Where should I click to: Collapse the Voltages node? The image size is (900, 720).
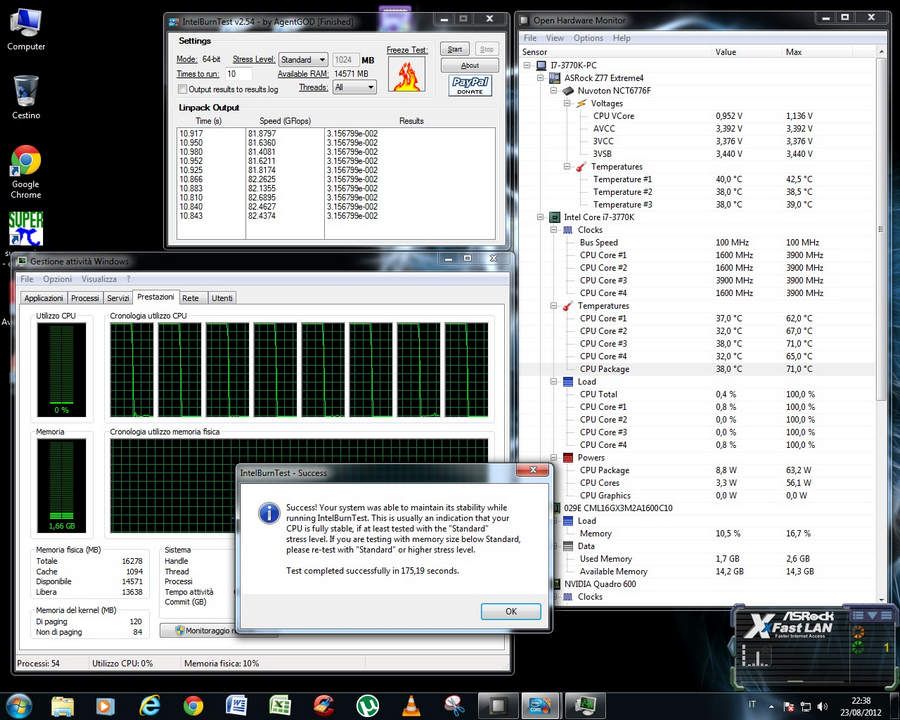pyautogui.click(x=567, y=103)
